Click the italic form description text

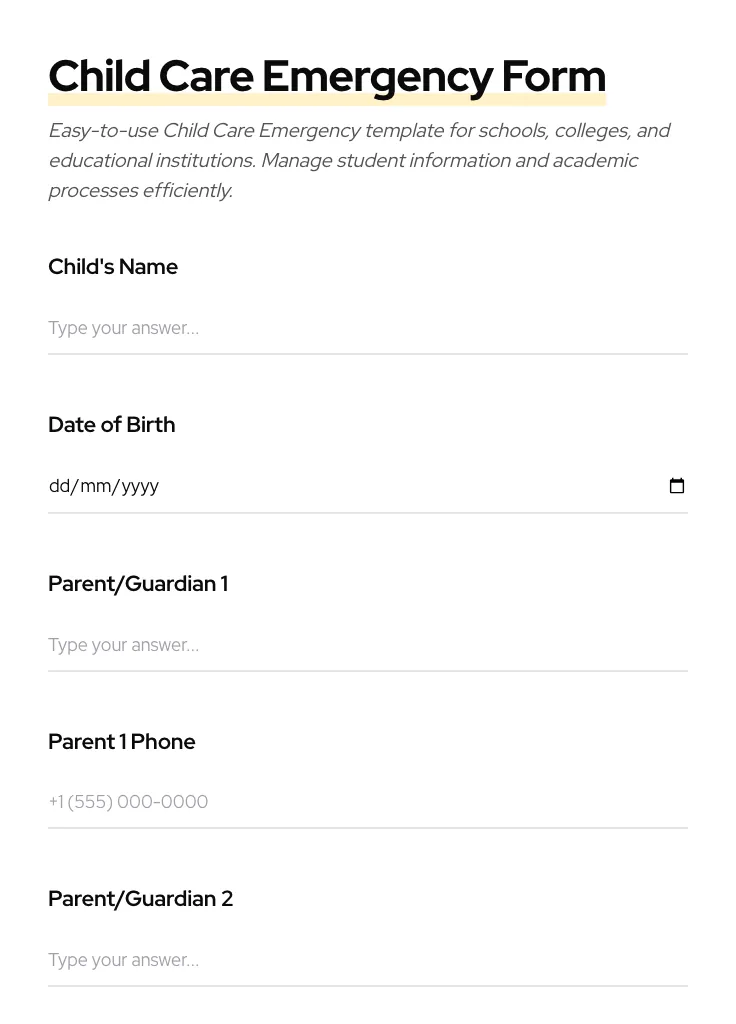pos(359,160)
